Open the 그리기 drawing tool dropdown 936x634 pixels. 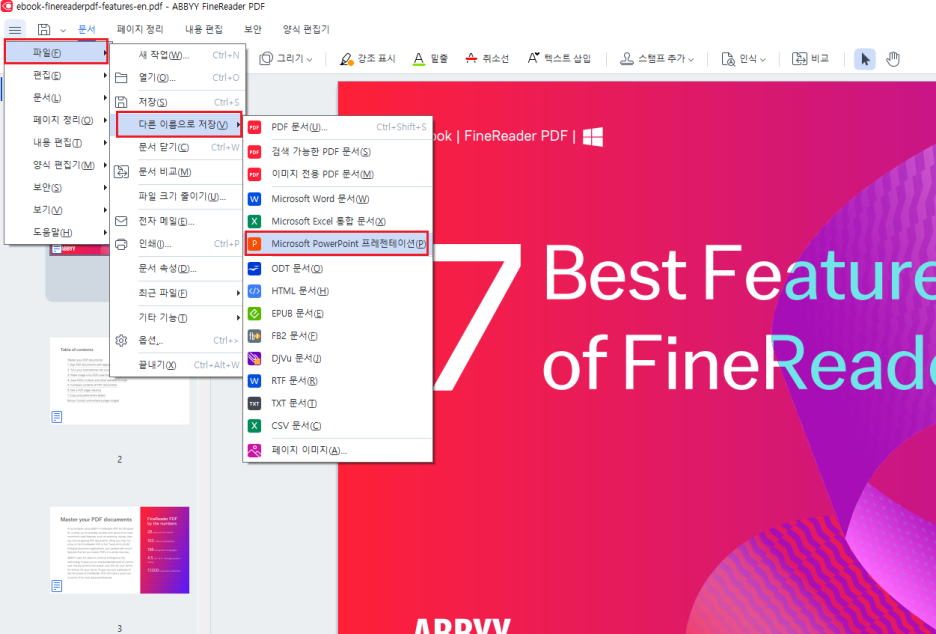point(286,59)
